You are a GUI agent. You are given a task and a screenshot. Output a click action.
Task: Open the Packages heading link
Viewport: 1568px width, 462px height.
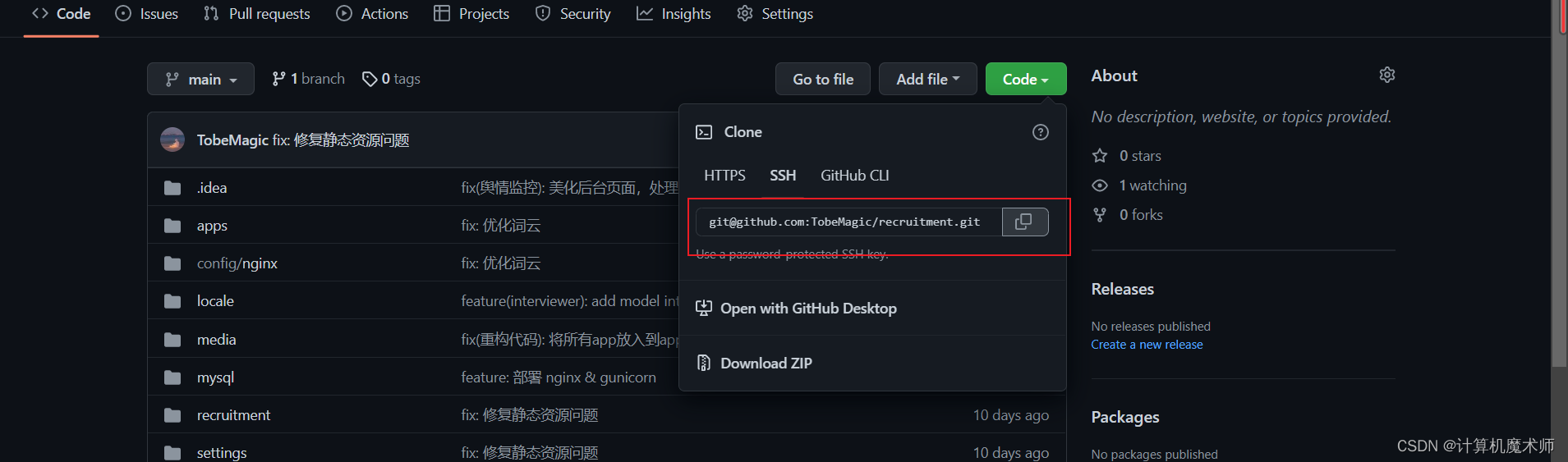click(1124, 417)
